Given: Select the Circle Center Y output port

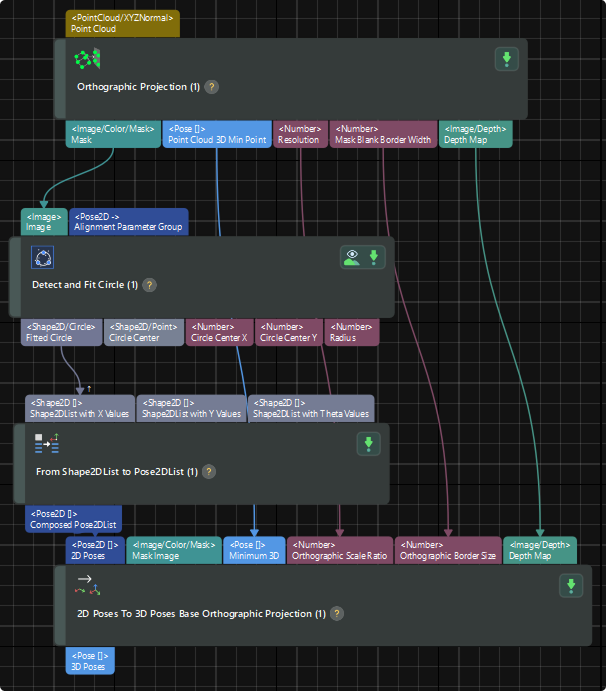Looking at the screenshot, I should [289, 332].
